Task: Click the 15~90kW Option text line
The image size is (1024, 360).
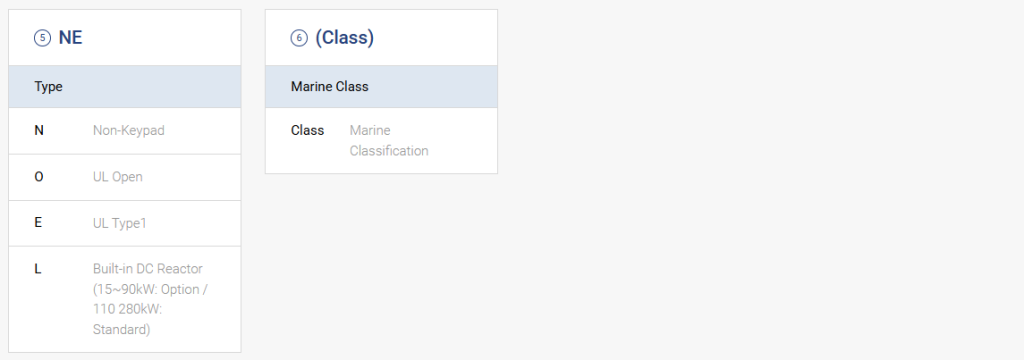Action: pyautogui.click(x=150, y=289)
